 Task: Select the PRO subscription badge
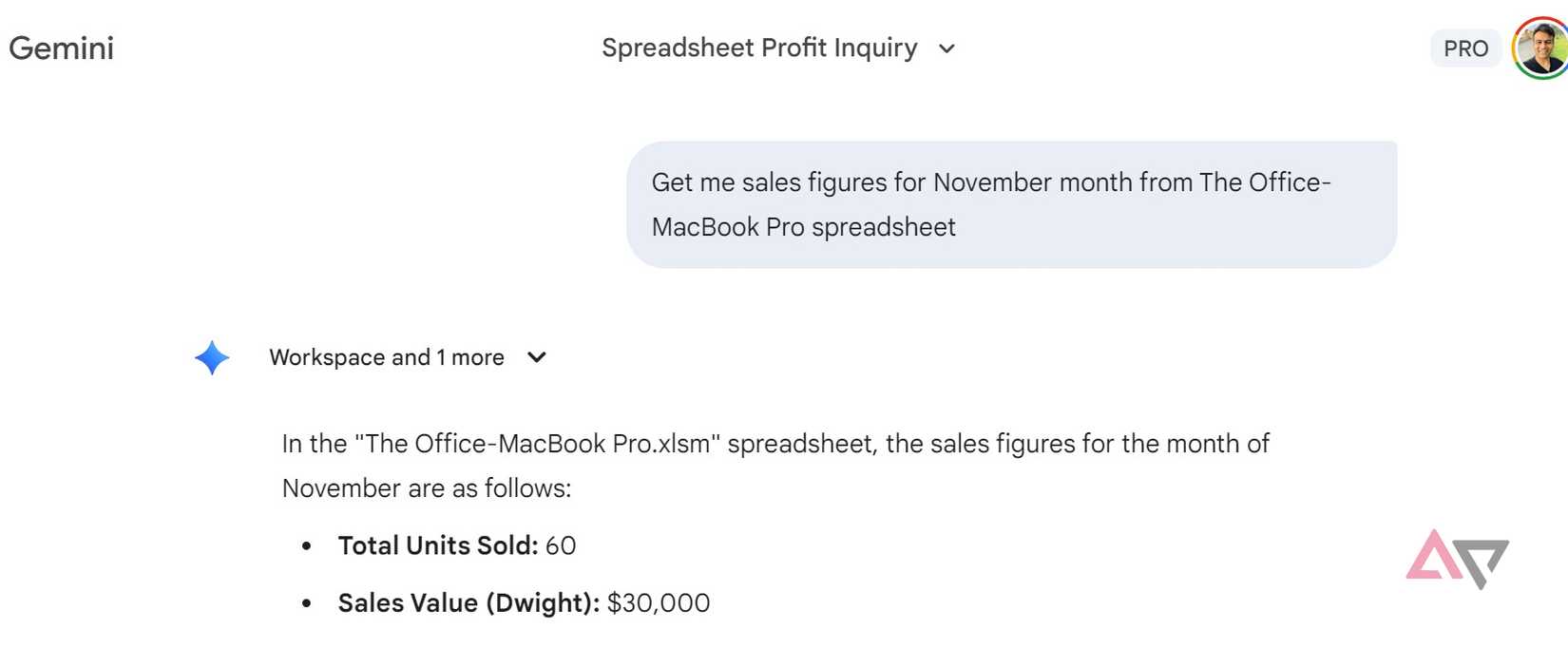pos(1465,48)
